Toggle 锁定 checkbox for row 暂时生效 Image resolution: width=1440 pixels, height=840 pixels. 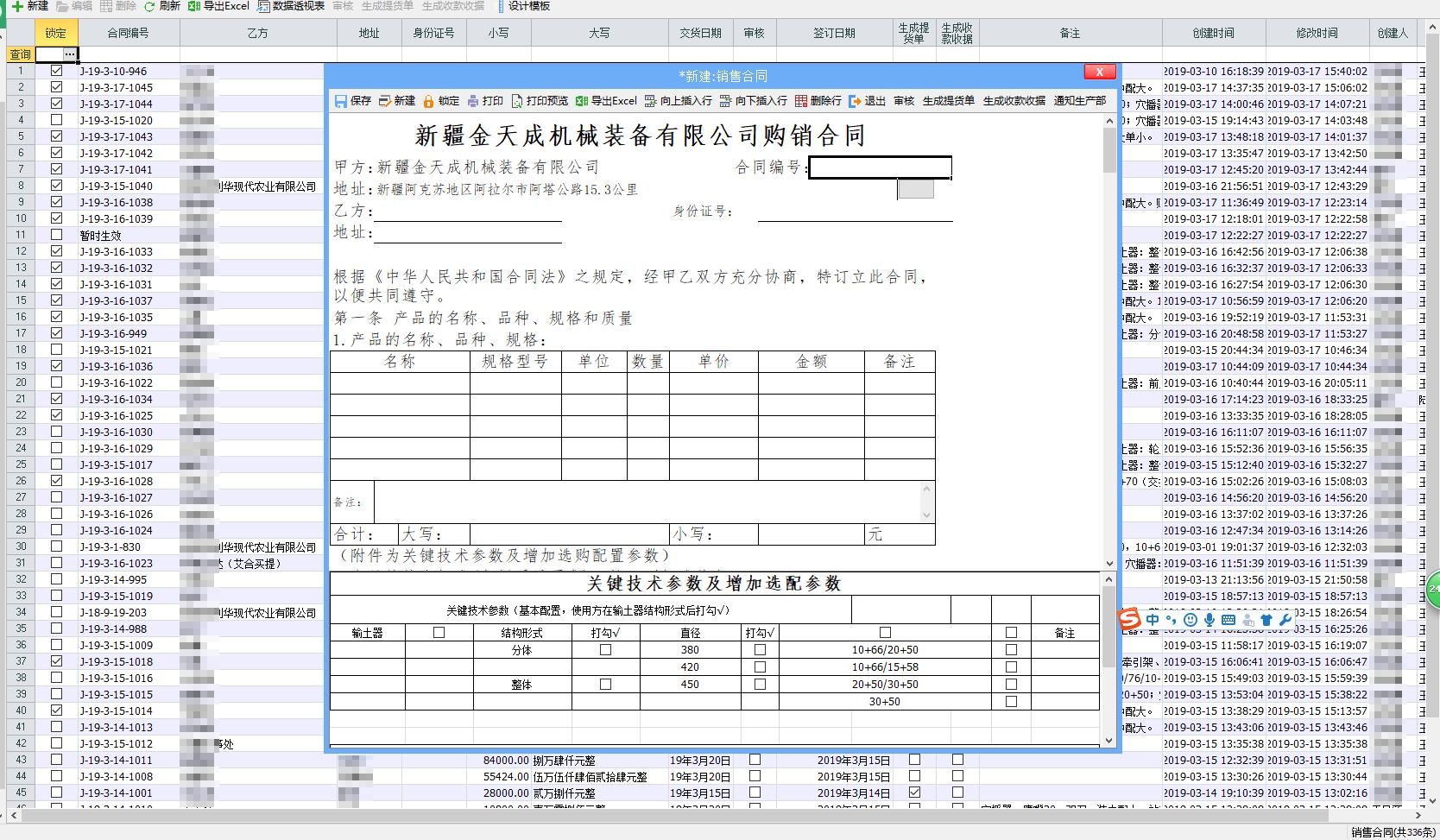pos(56,235)
